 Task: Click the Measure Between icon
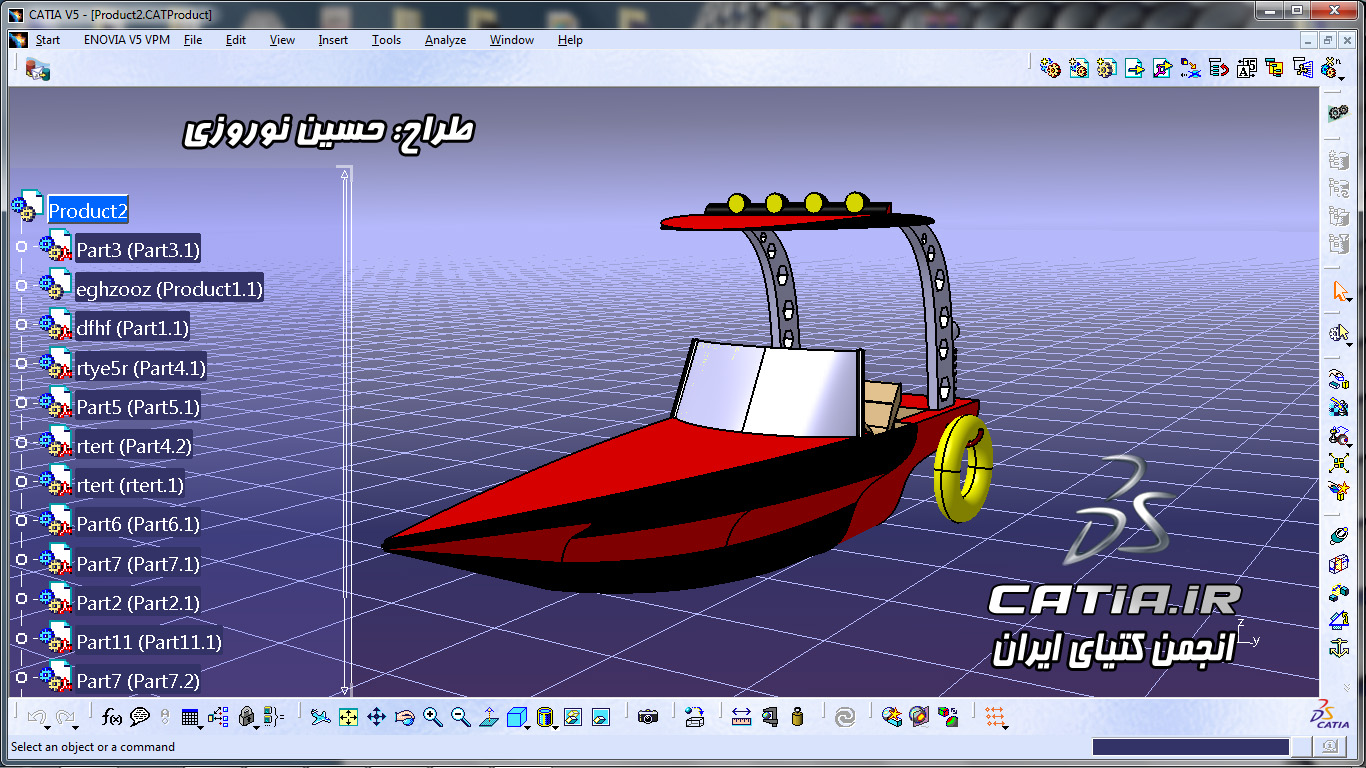tap(741, 716)
